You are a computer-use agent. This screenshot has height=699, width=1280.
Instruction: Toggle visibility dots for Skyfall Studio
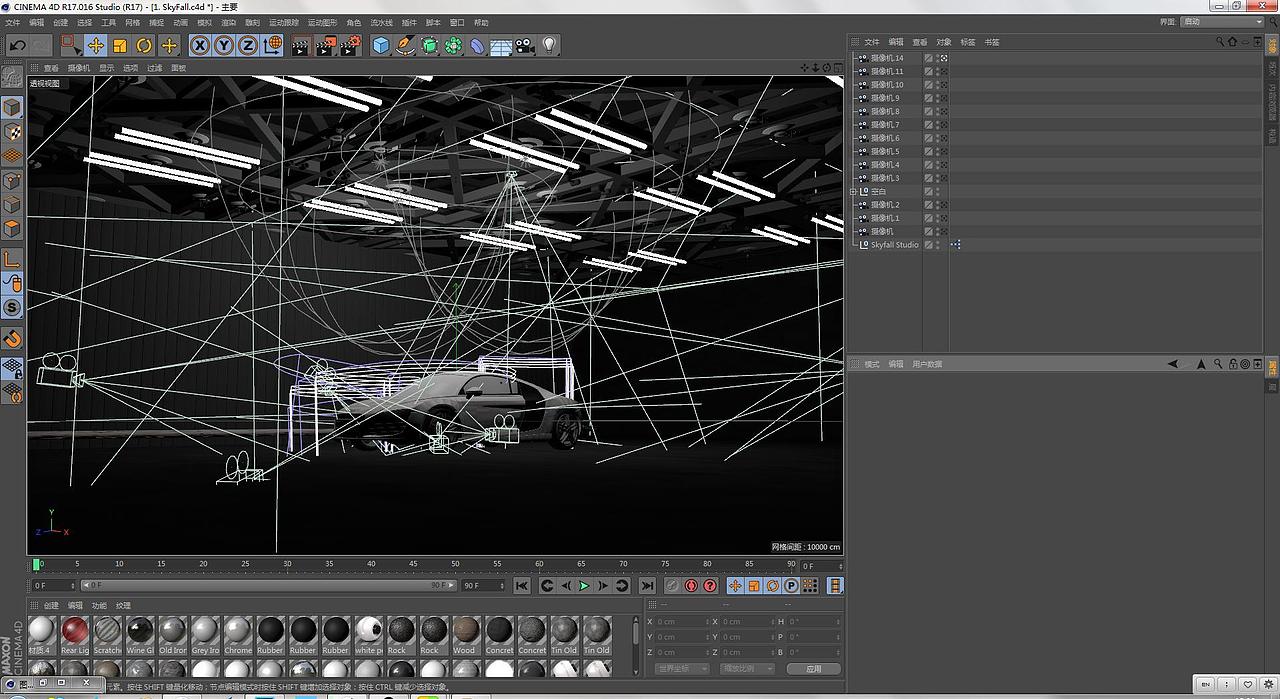pos(937,245)
